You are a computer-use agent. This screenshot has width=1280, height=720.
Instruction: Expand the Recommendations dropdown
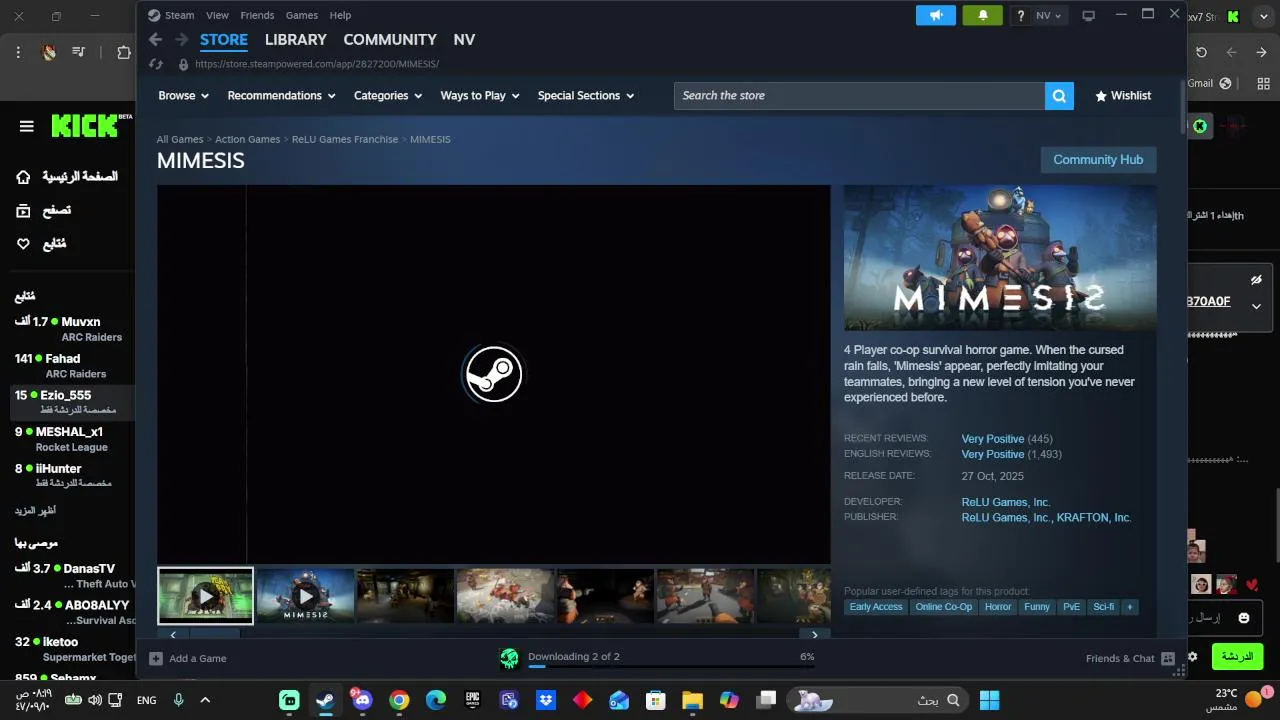click(x=281, y=96)
